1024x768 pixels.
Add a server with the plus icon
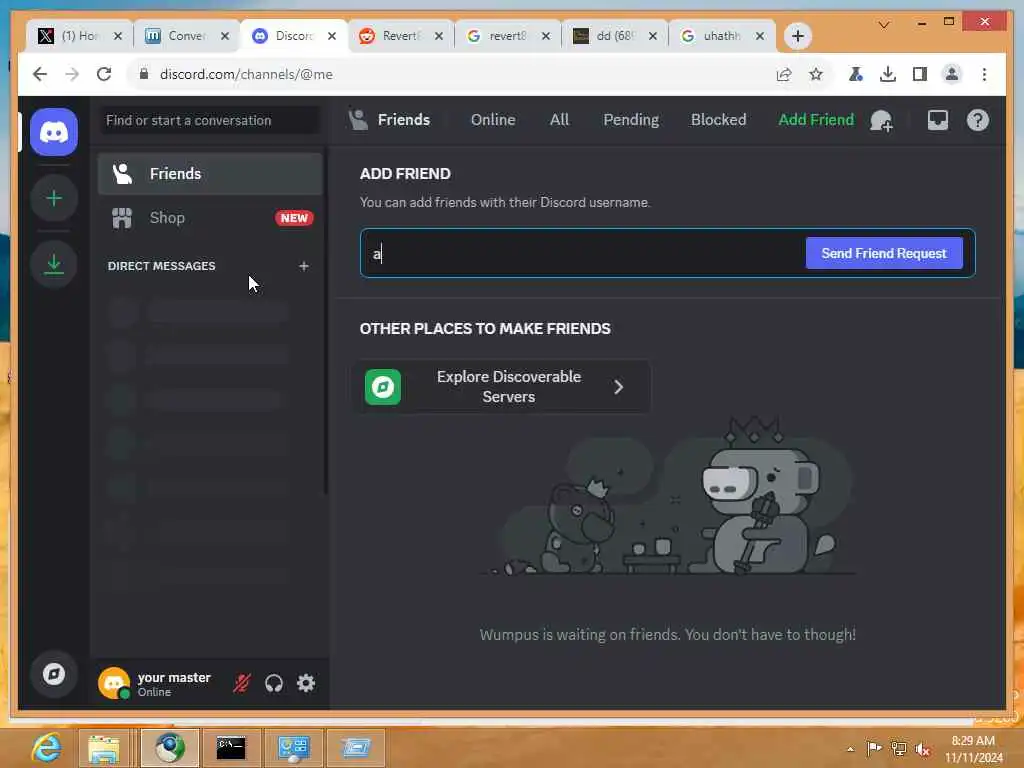click(x=54, y=198)
